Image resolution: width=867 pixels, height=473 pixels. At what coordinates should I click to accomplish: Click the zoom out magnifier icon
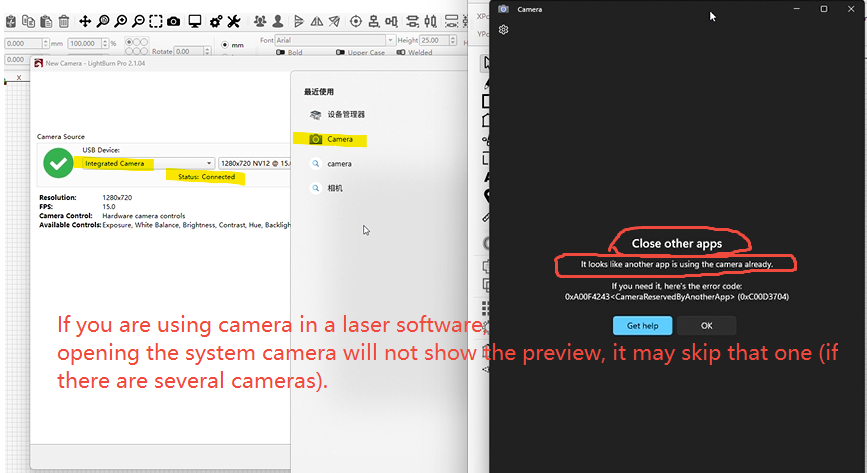click(138, 22)
